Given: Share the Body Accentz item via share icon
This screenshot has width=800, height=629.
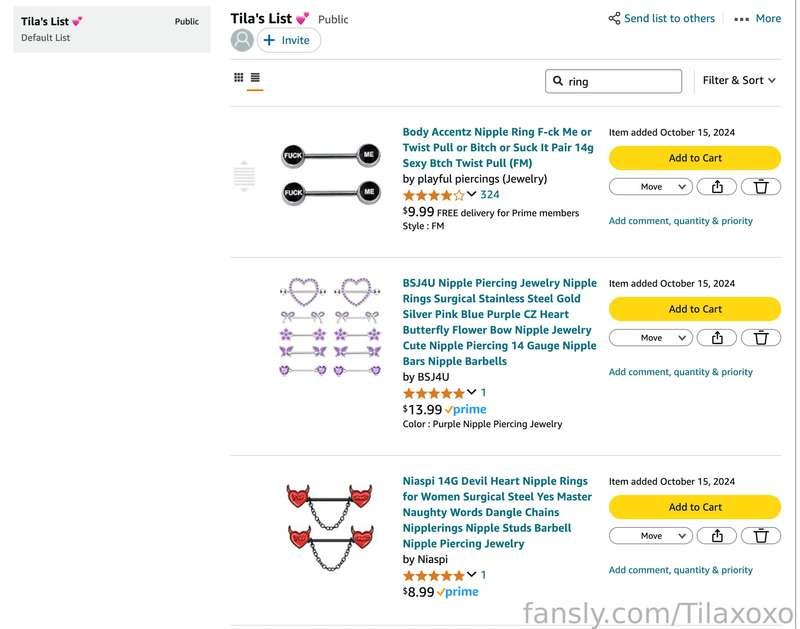Looking at the screenshot, I should tap(717, 187).
